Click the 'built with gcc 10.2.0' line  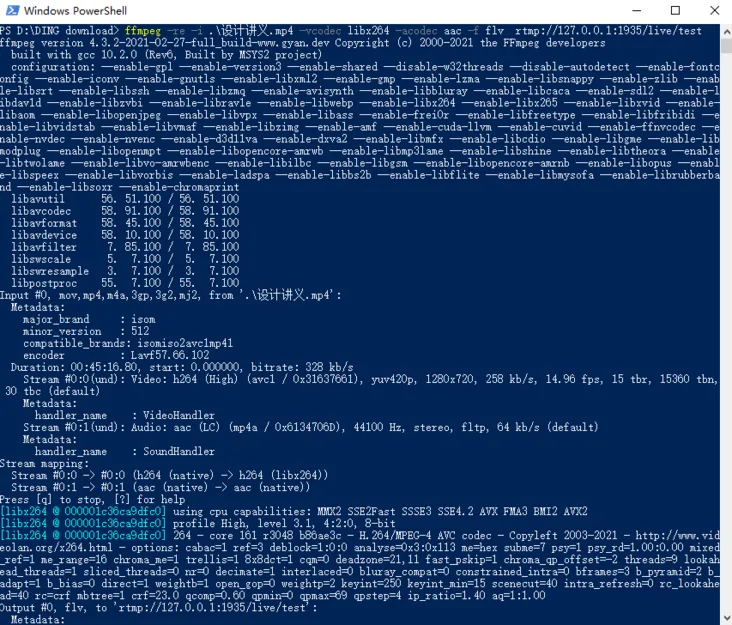click(167, 55)
